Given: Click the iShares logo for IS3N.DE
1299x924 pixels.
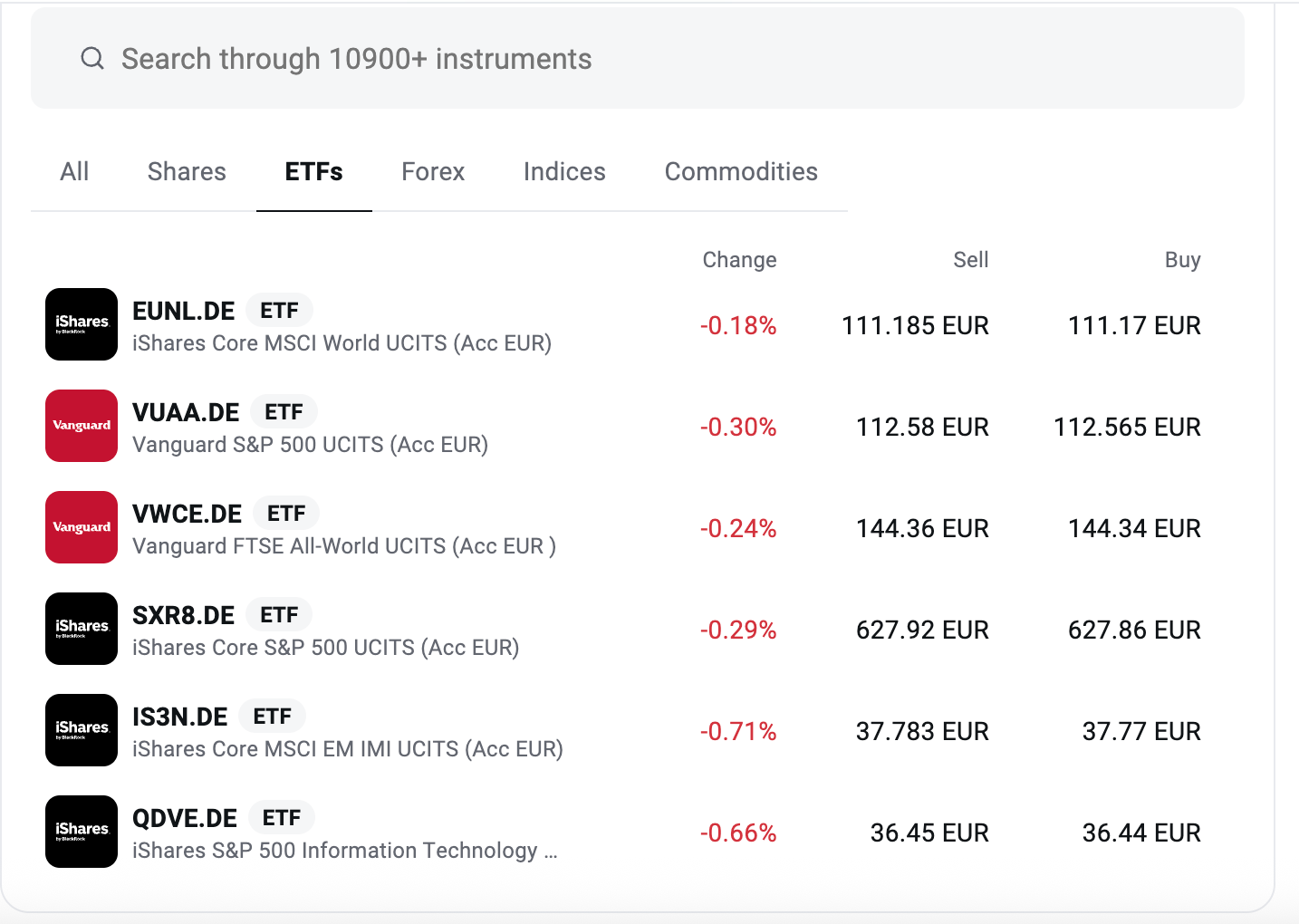Looking at the screenshot, I should tap(81, 730).
